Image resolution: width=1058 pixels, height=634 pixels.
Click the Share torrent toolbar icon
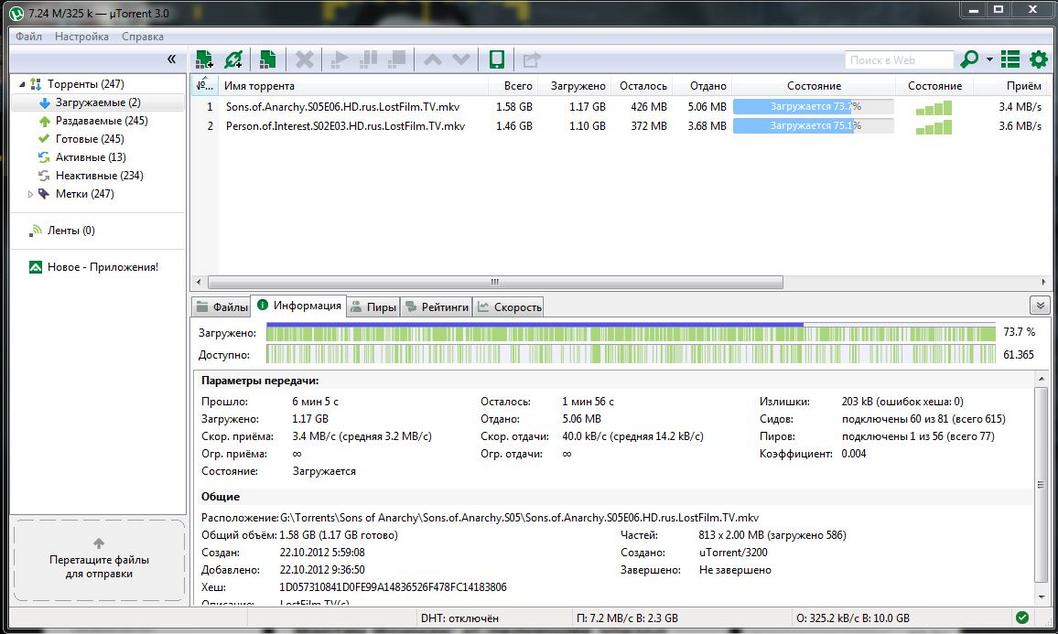coord(532,60)
